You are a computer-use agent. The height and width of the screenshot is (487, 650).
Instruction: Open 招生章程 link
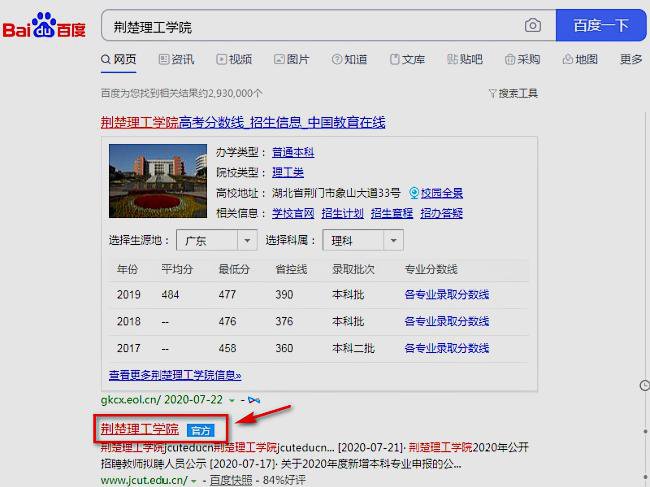click(x=392, y=213)
